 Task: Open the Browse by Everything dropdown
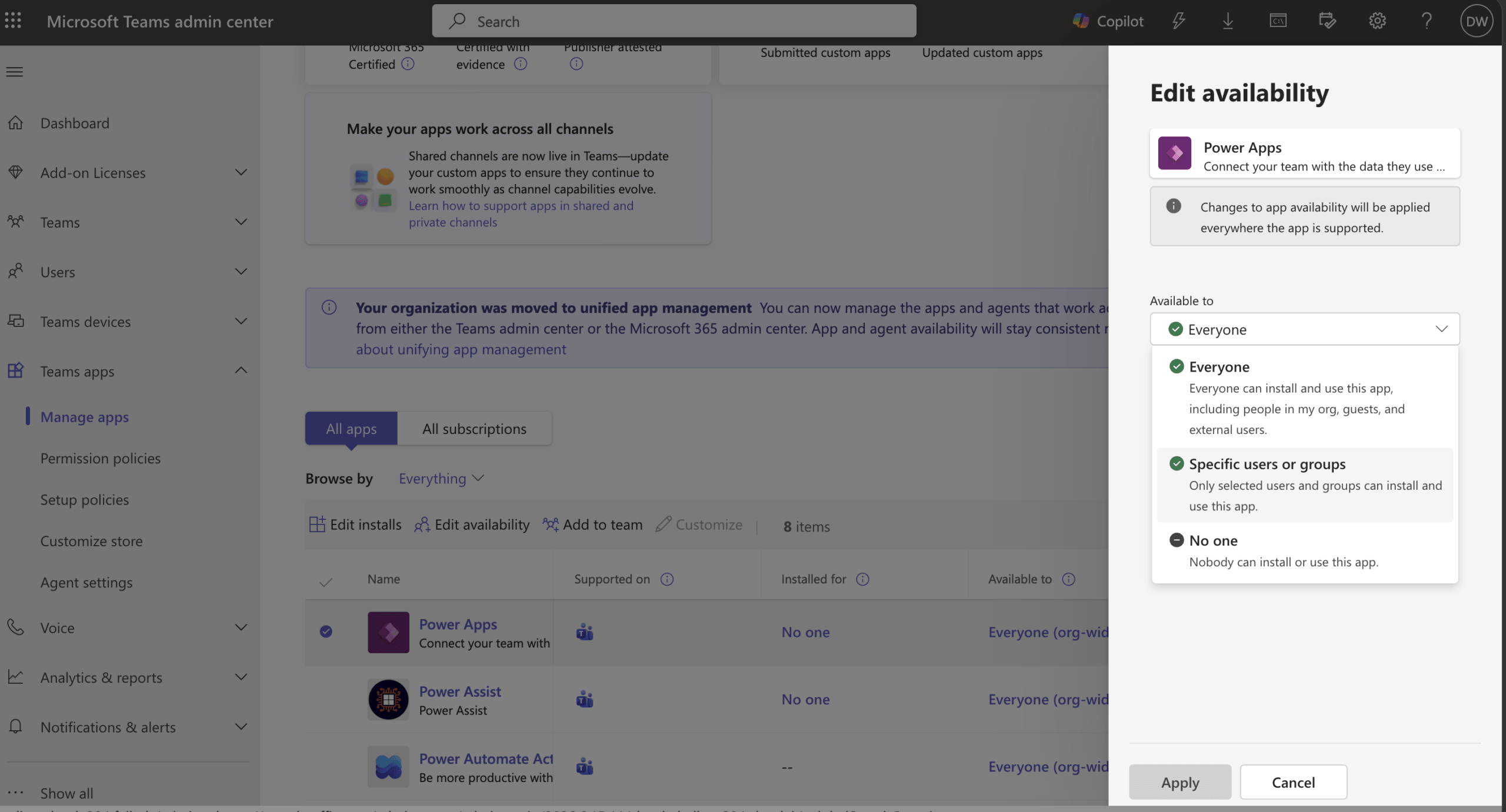coord(441,479)
